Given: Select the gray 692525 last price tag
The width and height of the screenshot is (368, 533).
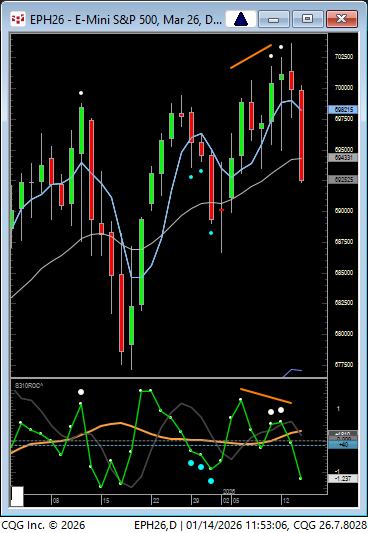Looking at the screenshot, I should coord(343,179).
